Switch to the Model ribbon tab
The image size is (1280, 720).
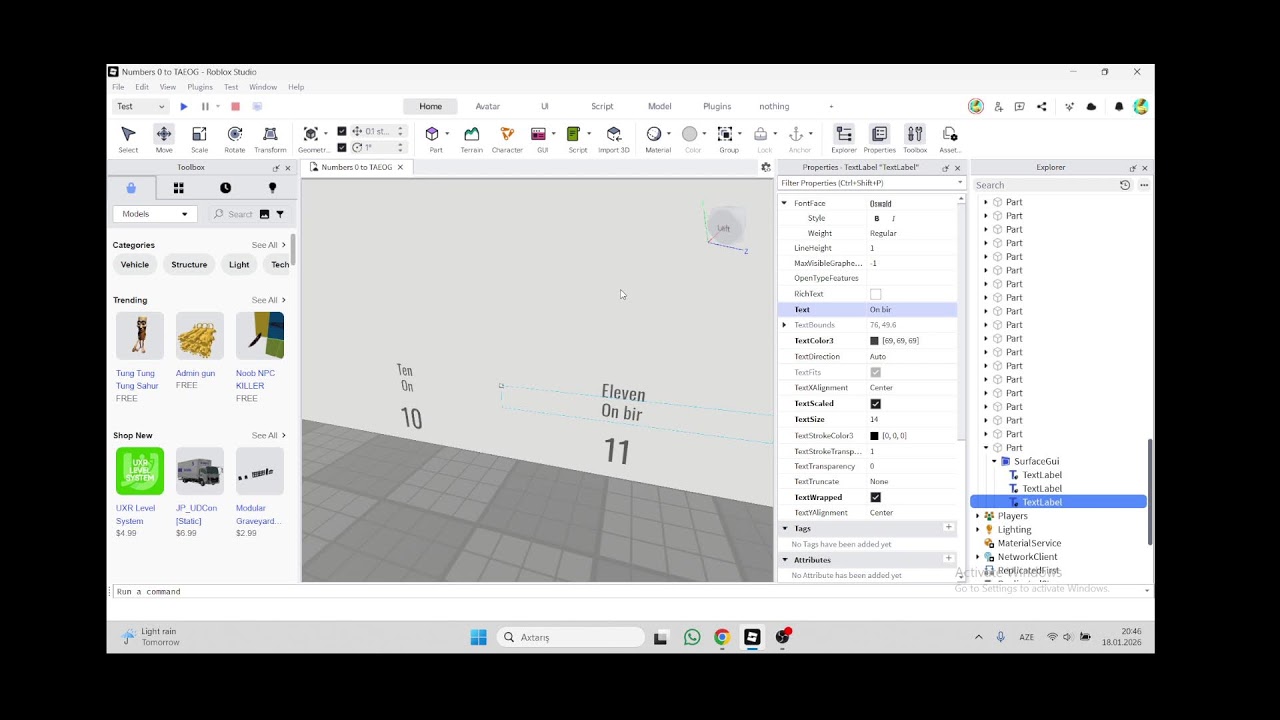click(659, 106)
